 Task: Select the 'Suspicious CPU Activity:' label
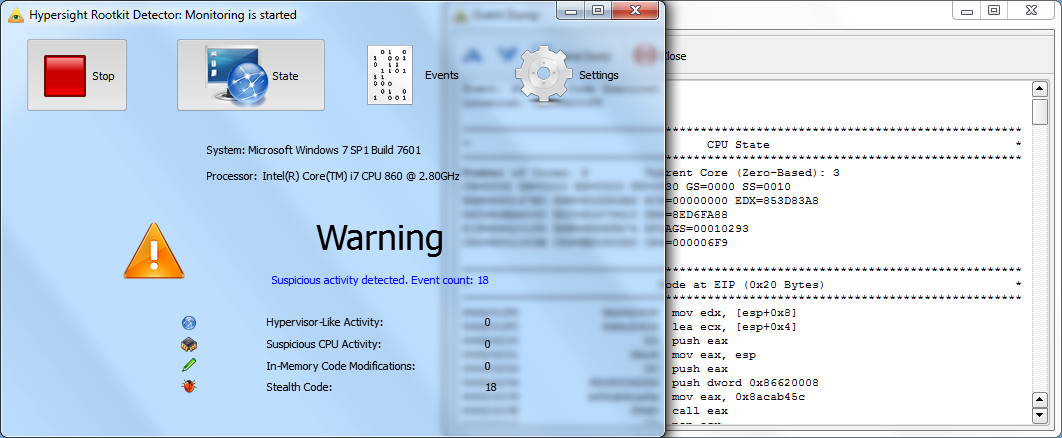323,344
